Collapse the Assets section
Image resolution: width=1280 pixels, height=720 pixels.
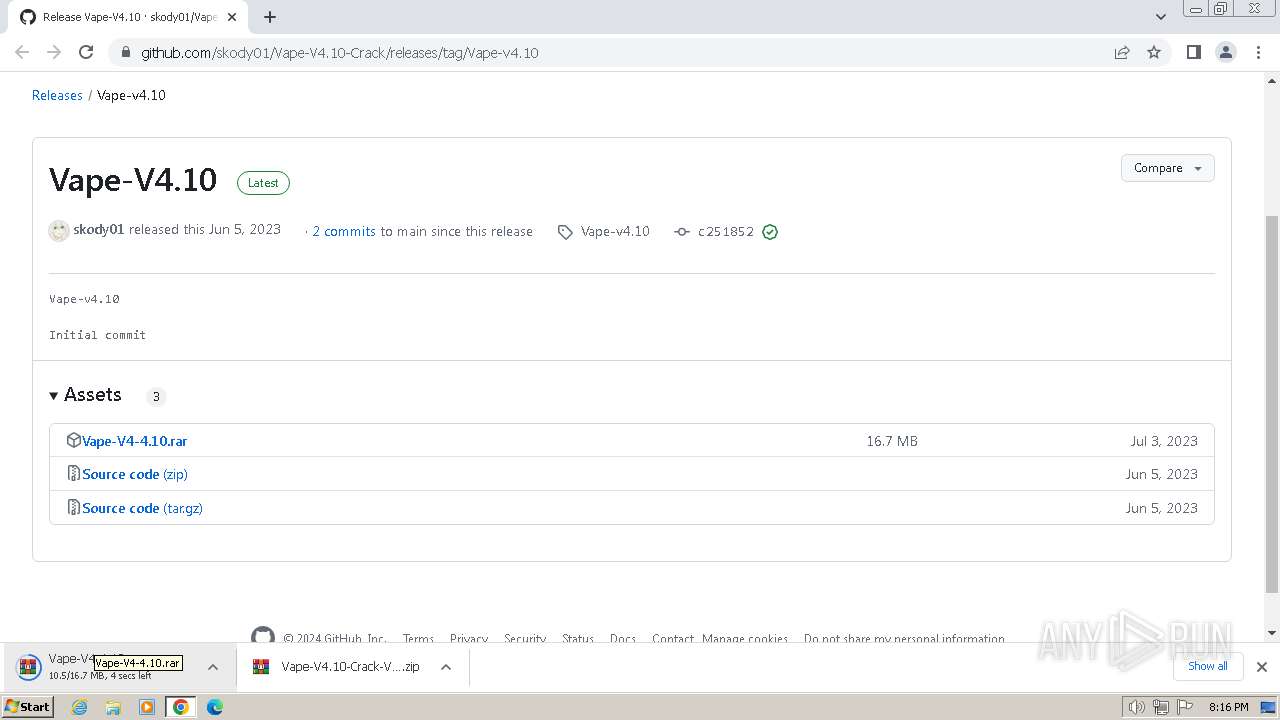tap(85, 395)
